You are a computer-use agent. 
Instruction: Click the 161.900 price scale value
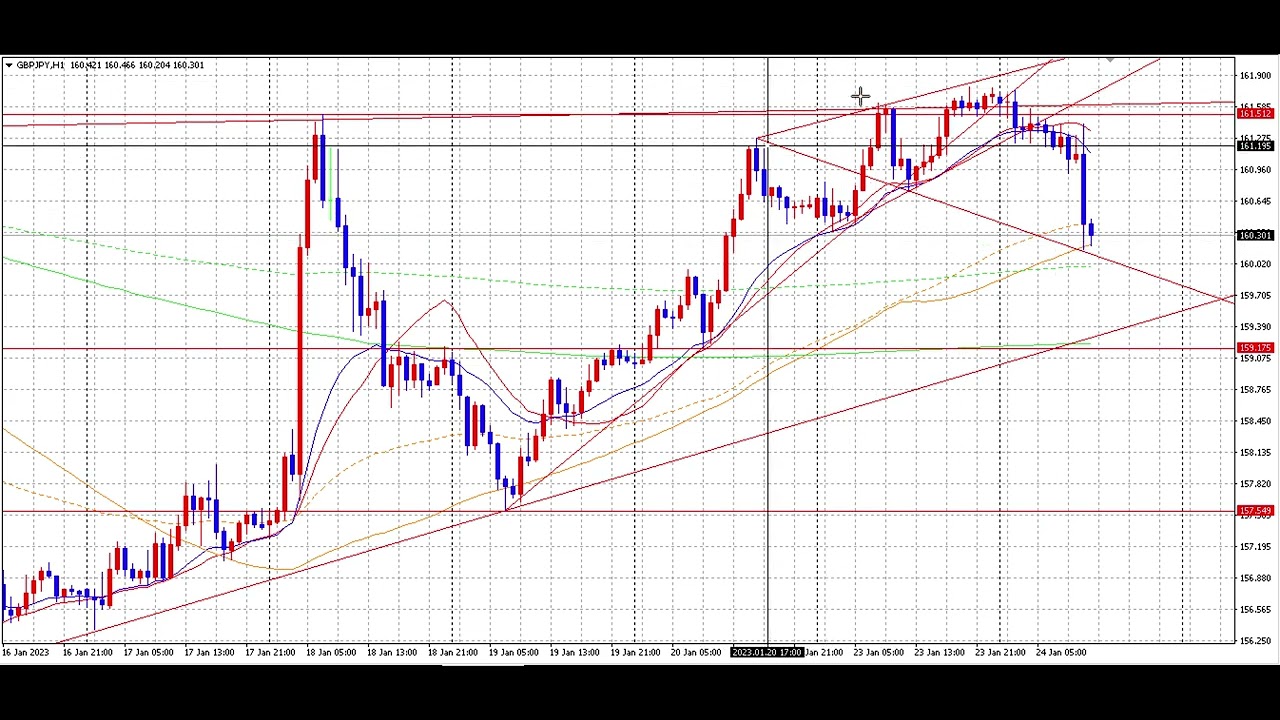[1255, 76]
